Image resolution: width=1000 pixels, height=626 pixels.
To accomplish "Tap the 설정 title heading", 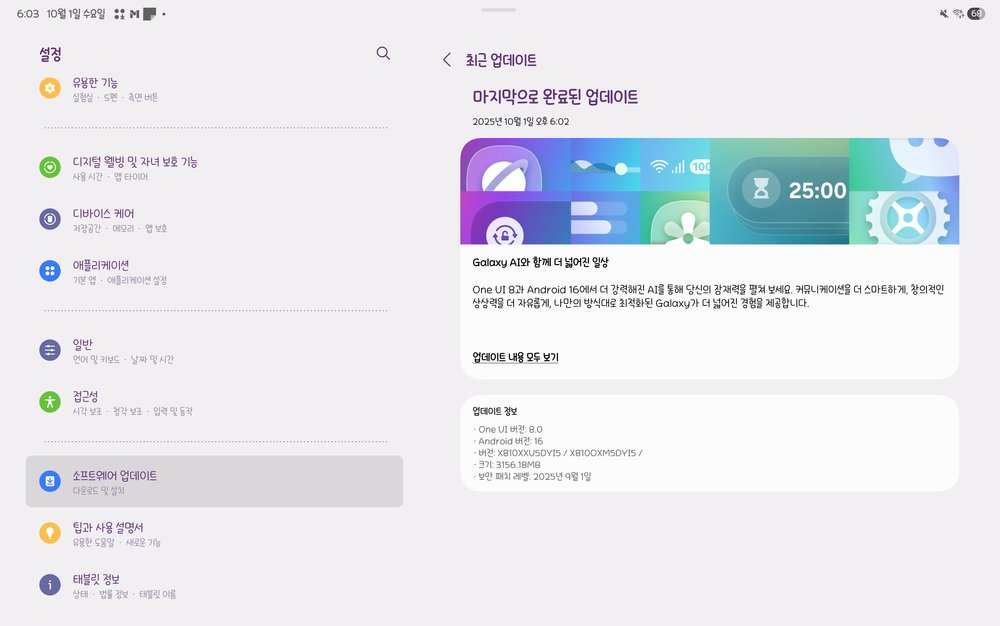I will [50, 54].
